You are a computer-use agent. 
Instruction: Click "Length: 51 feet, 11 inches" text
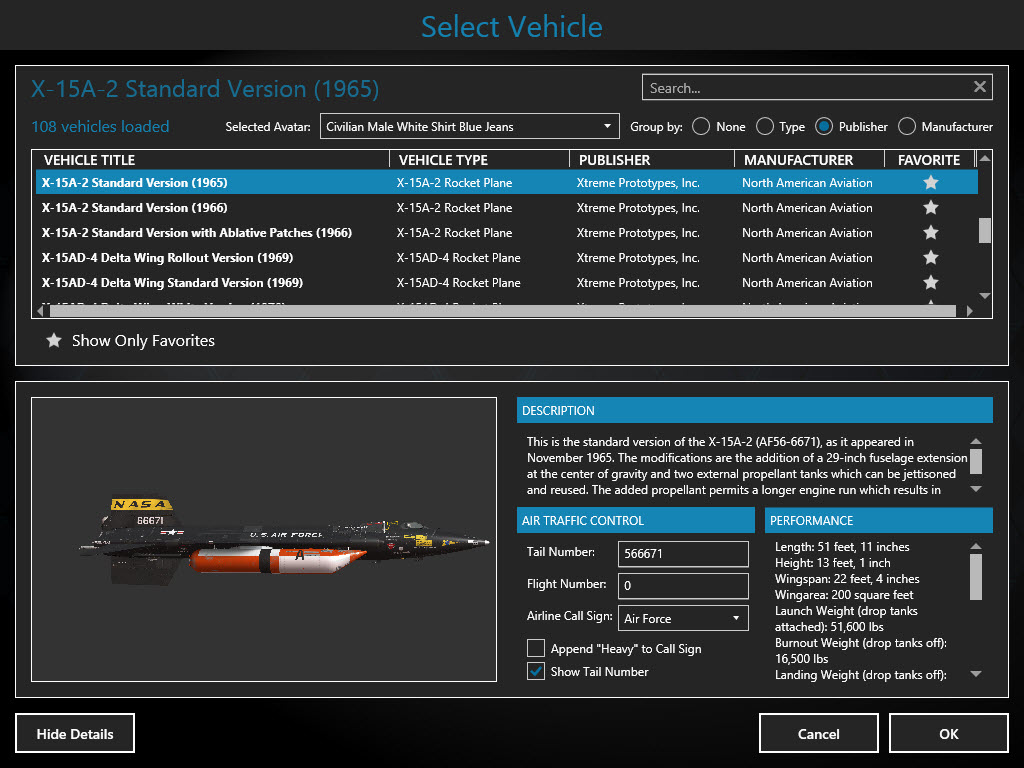842,547
